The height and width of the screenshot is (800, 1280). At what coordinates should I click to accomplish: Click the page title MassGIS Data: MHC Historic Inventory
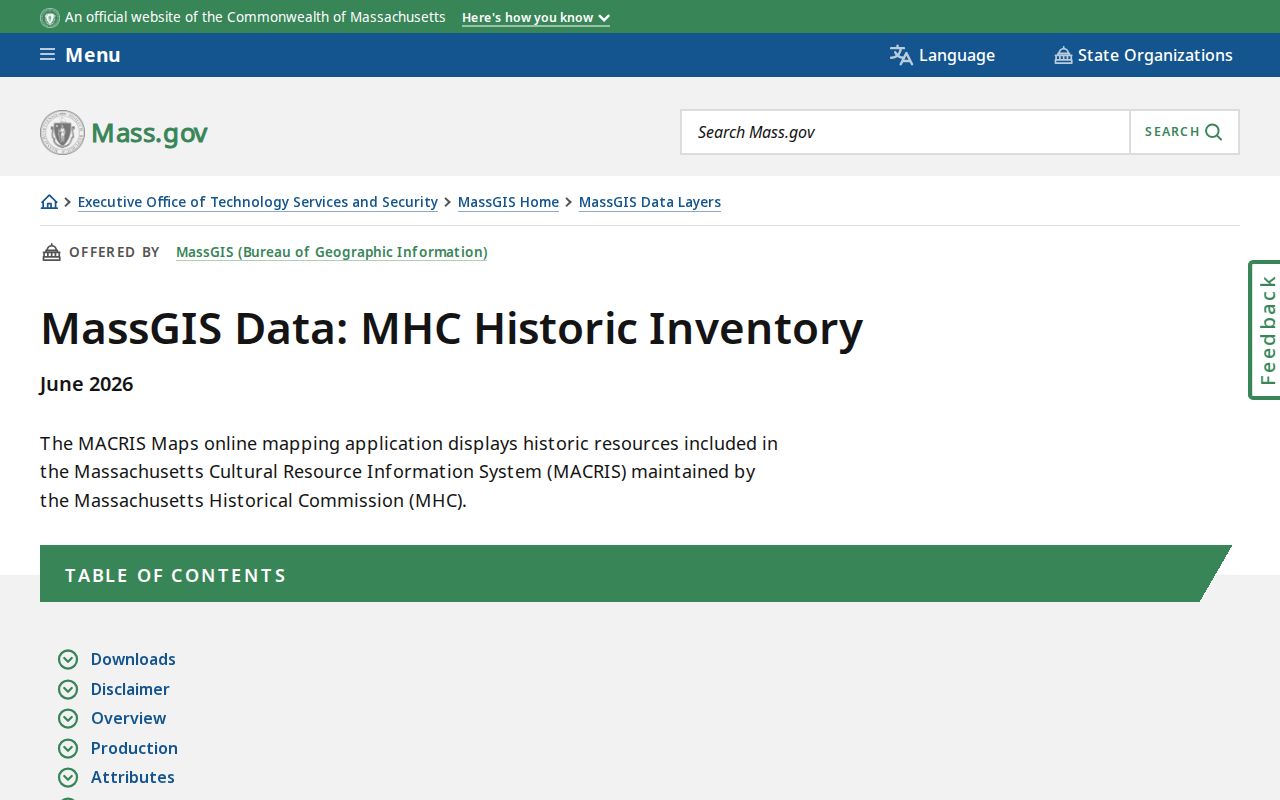click(451, 328)
